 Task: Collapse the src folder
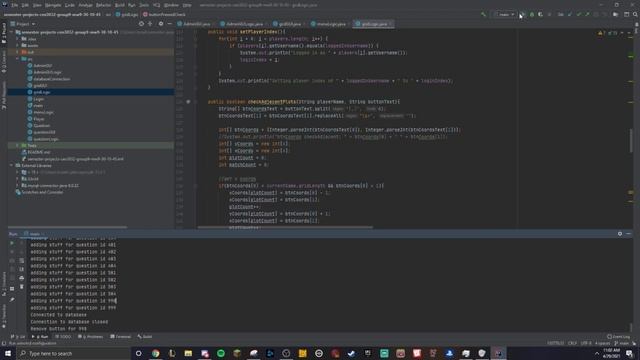click(18, 59)
